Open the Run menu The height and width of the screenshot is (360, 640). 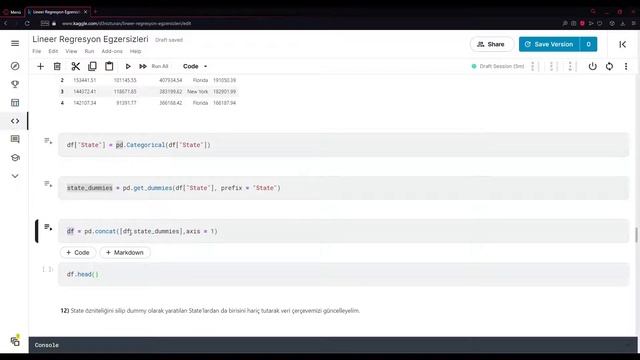pyautogui.click(x=89, y=51)
